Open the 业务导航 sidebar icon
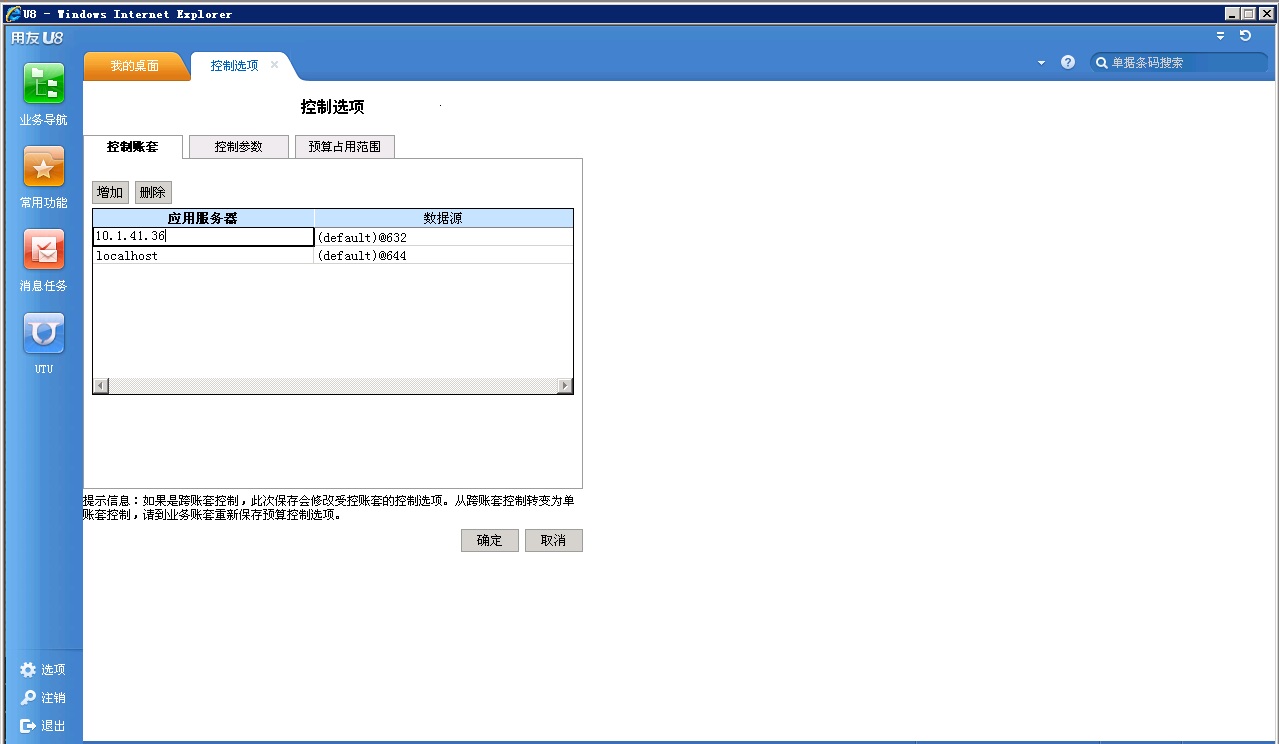Screen dimensions: 1279x744 [x=44, y=84]
